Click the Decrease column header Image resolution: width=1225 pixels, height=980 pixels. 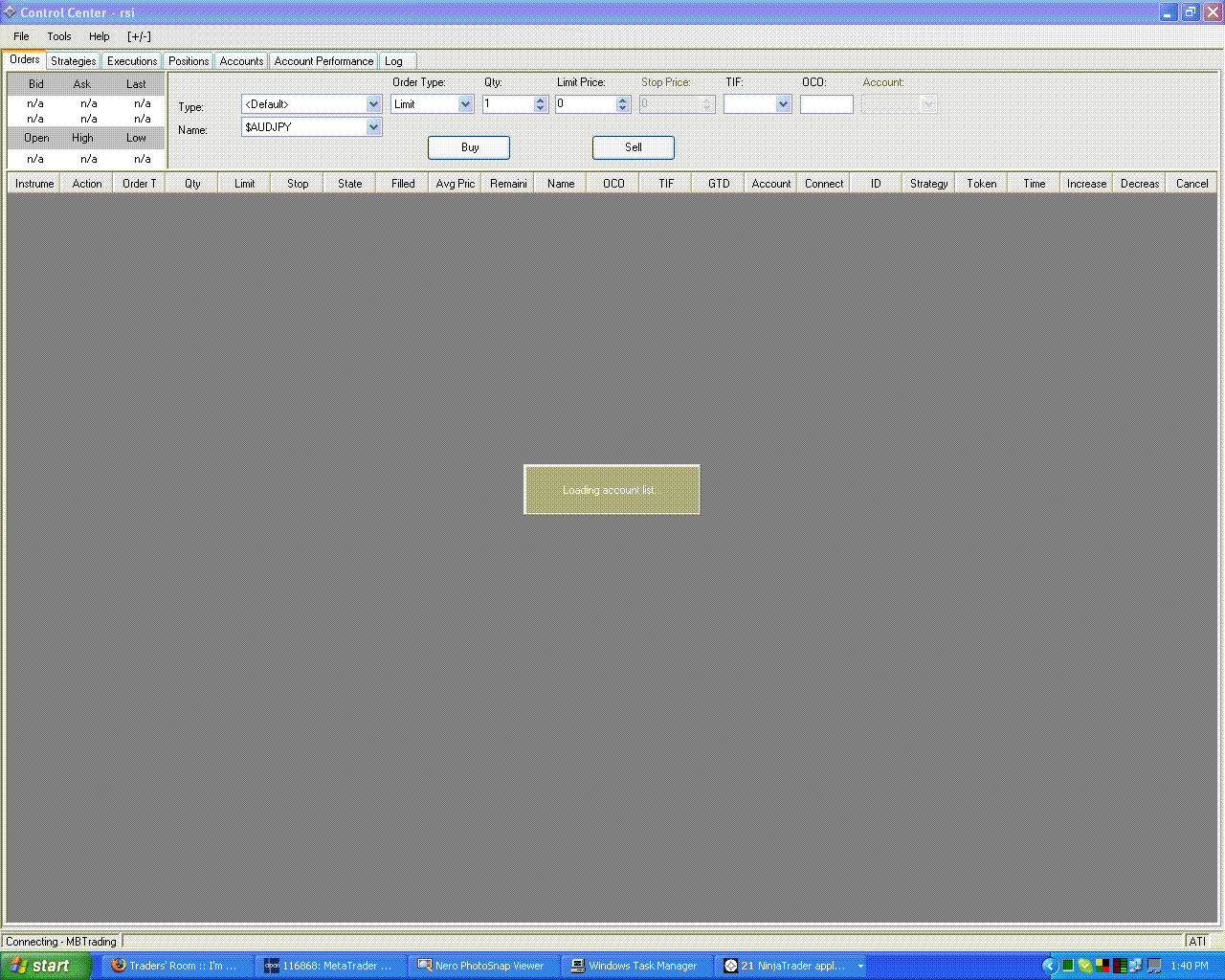[1139, 184]
